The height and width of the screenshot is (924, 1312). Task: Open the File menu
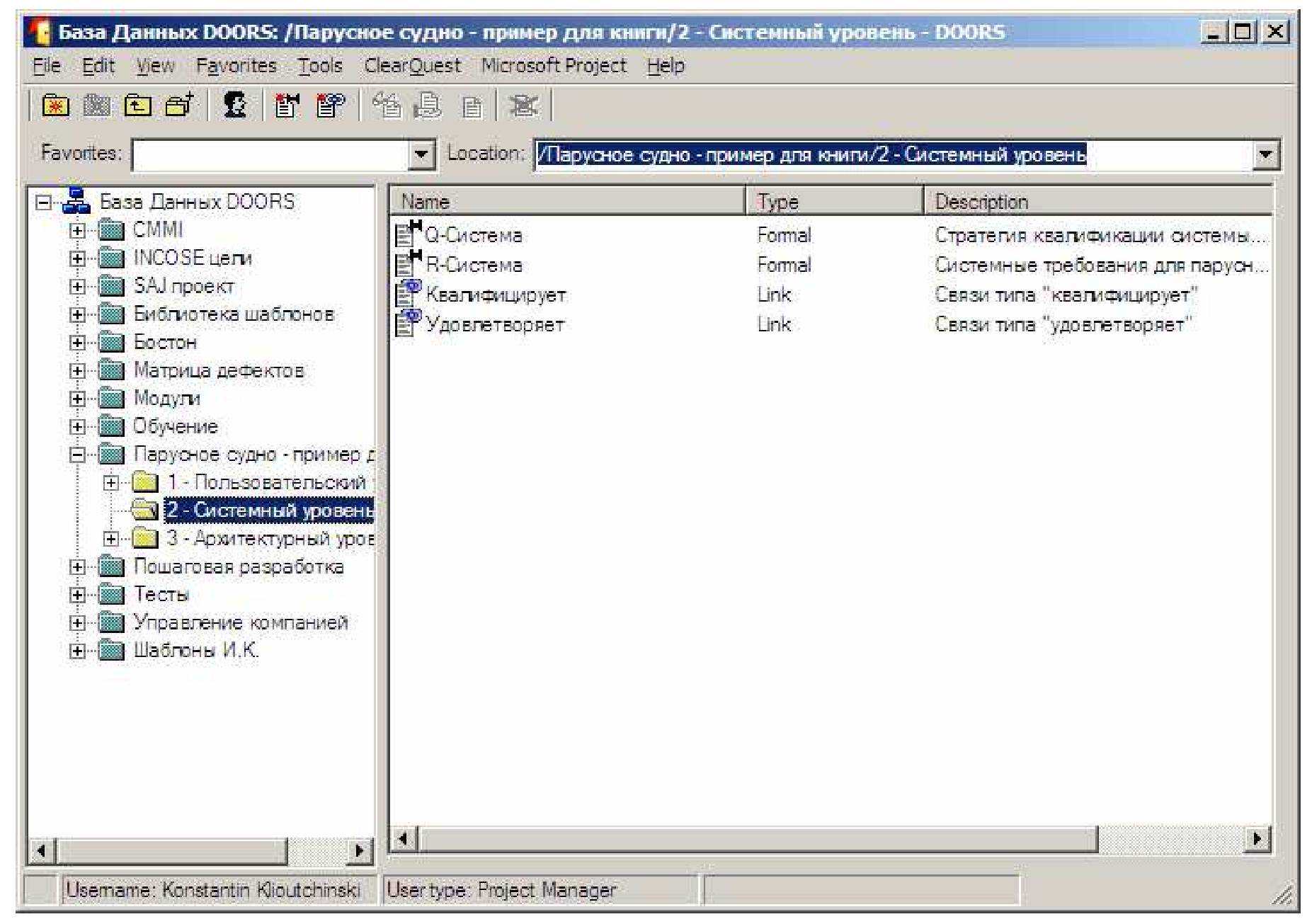click(47, 66)
